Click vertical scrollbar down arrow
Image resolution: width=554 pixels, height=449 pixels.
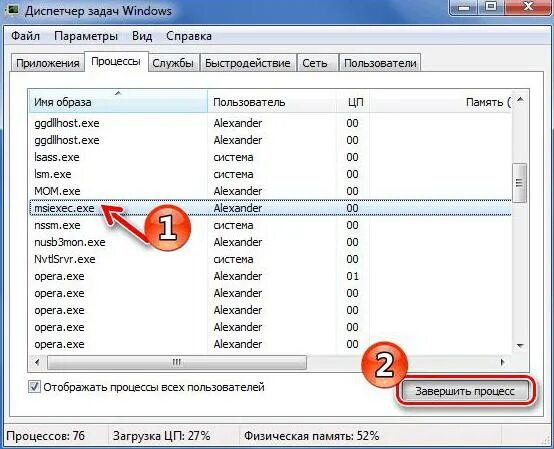(x=520, y=345)
